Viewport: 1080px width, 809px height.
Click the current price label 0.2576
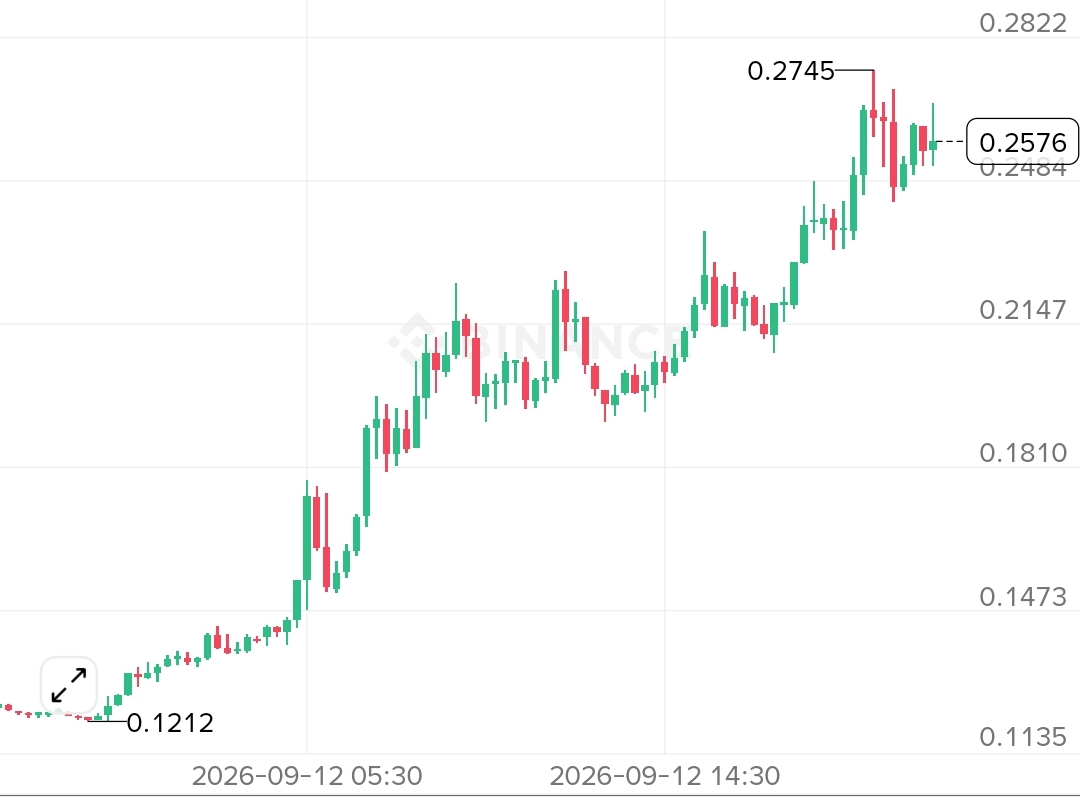click(1022, 142)
